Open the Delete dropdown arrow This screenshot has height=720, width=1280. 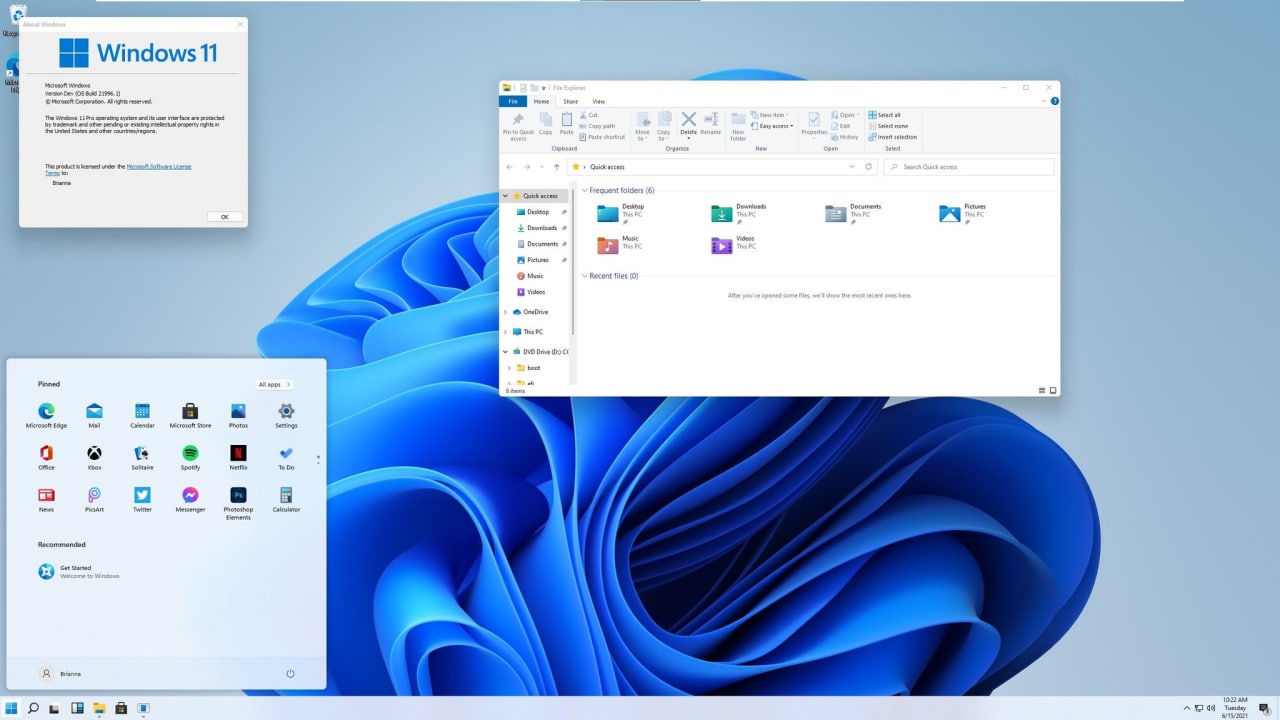(x=688, y=138)
